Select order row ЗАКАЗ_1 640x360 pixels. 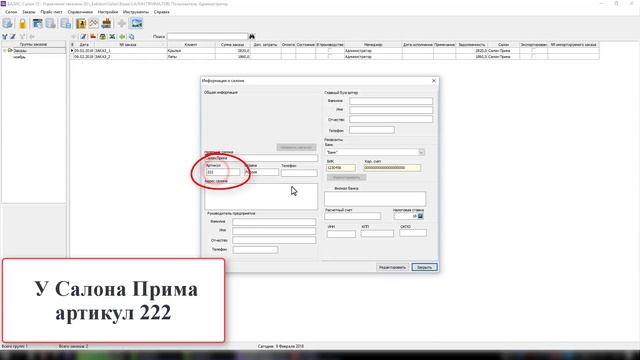coord(335,51)
